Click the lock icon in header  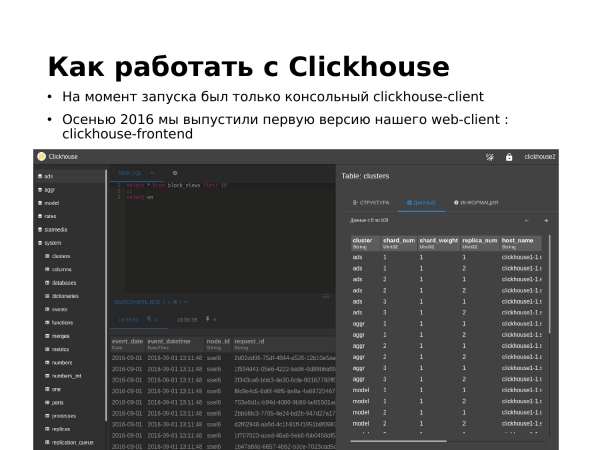coord(509,157)
